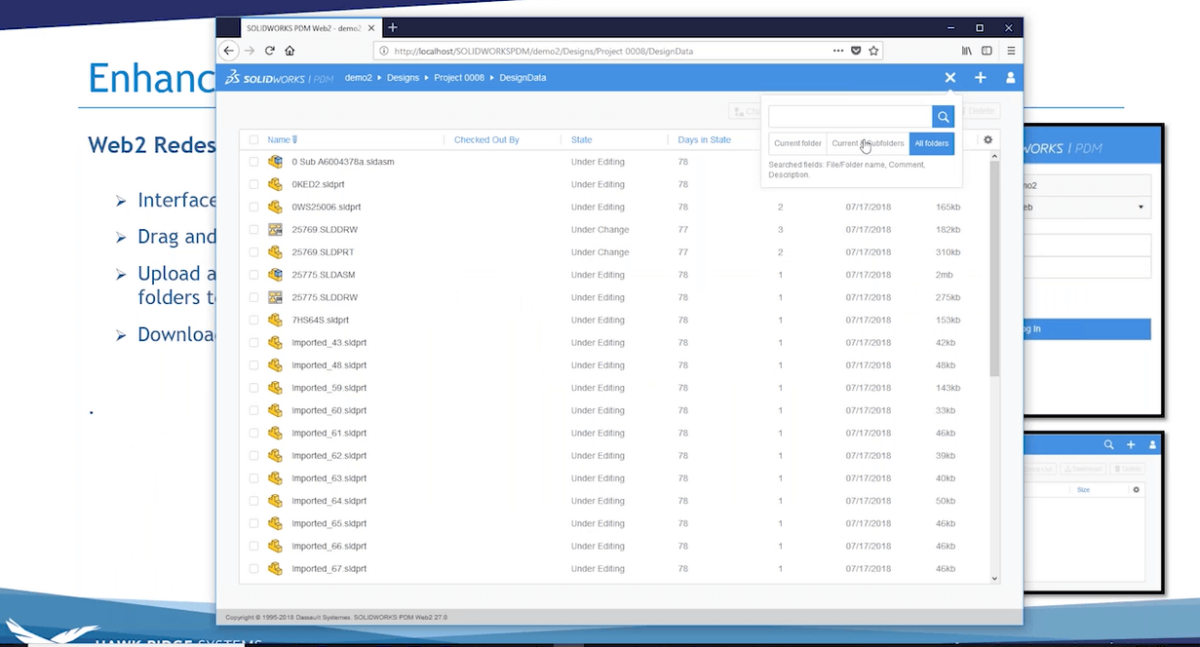Check the box for 25769.SLDPRT
This screenshot has height=647, width=1200.
coord(254,252)
